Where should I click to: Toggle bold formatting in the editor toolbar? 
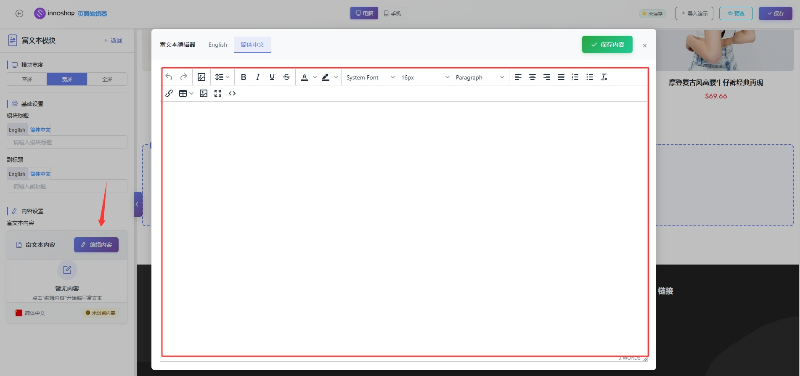[x=243, y=77]
